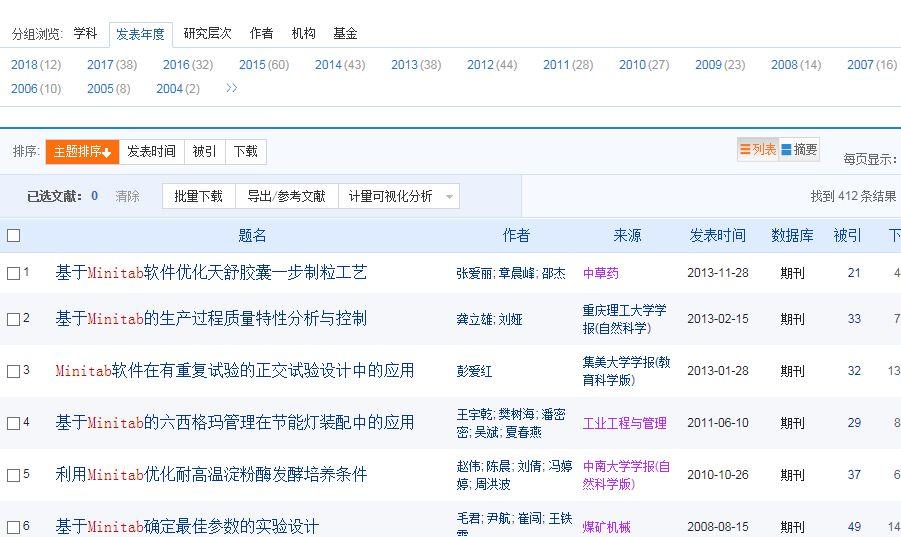The height and width of the screenshot is (537, 901).
Task: Tick the select-all checkbox in header
Action: click(x=14, y=236)
